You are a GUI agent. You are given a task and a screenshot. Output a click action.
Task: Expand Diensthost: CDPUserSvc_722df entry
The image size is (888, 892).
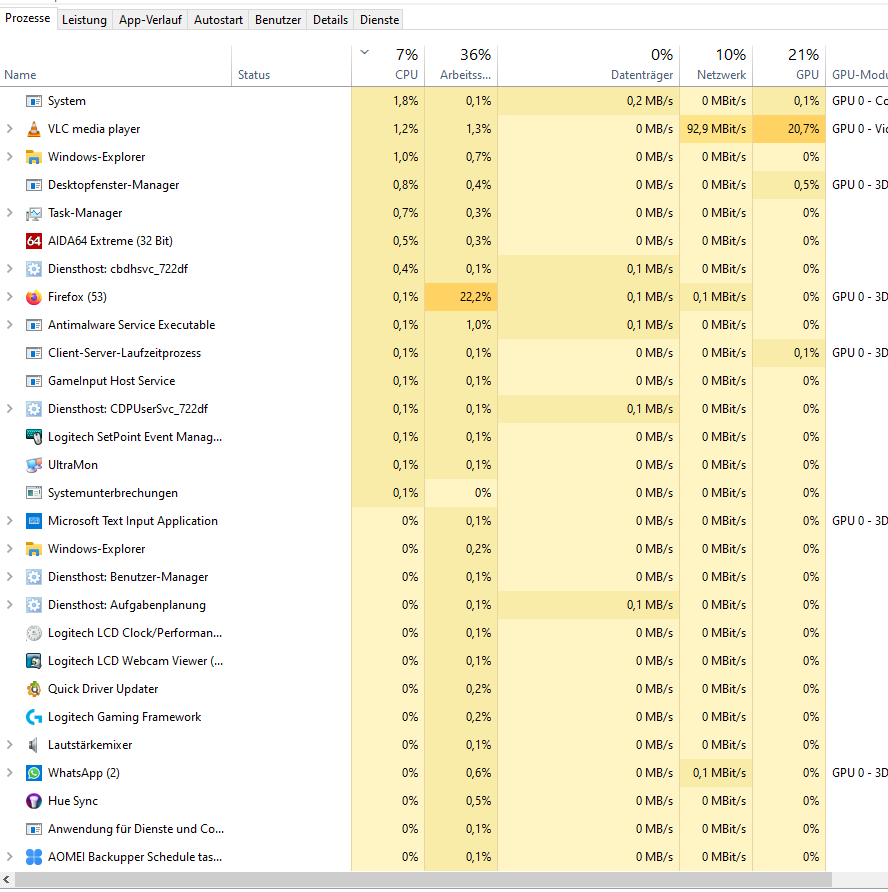[x=9, y=409]
